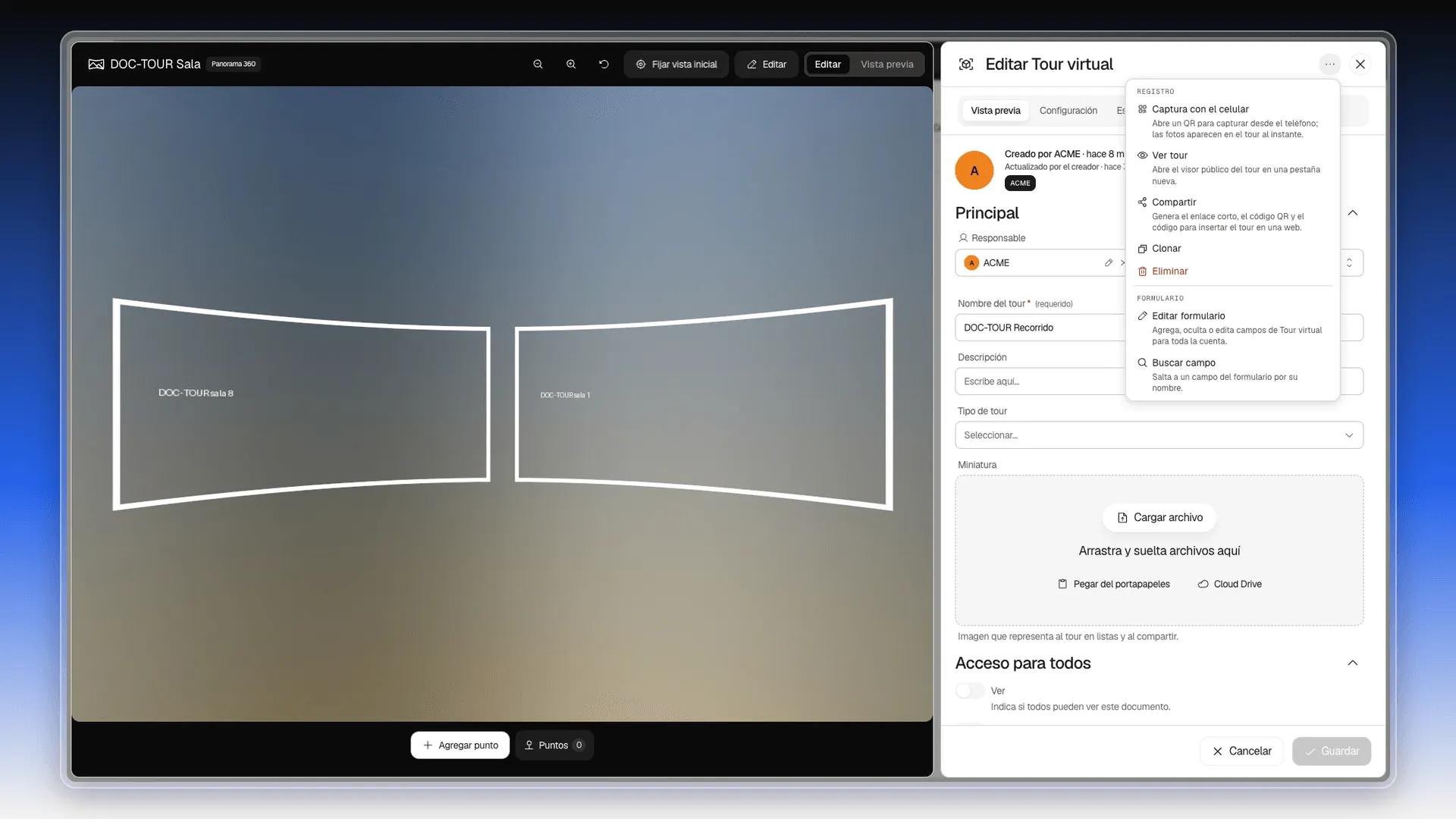This screenshot has height=819, width=1456.
Task: Select the DOC-TOUR sala 8 hotspot frame
Action: click(302, 404)
